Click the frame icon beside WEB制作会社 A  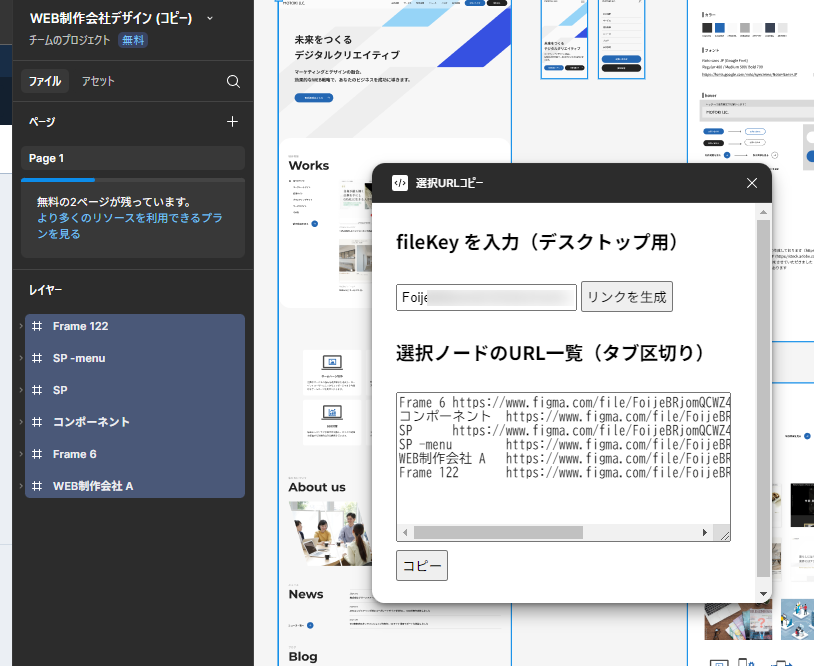[37, 486]
